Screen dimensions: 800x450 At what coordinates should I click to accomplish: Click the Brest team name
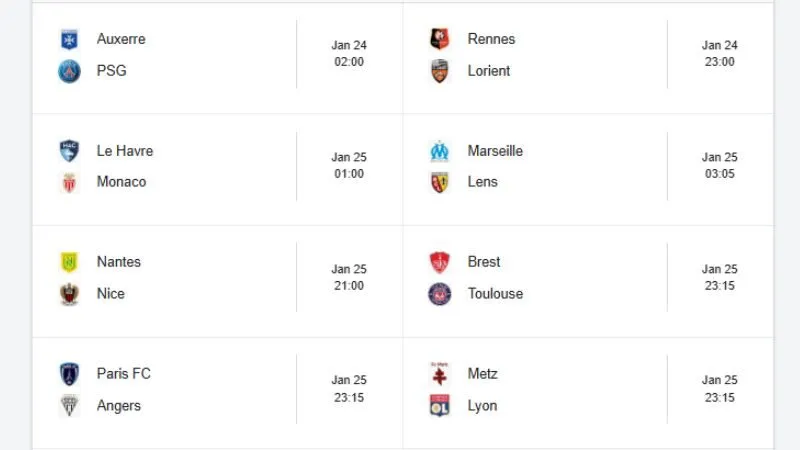point(484,262)
